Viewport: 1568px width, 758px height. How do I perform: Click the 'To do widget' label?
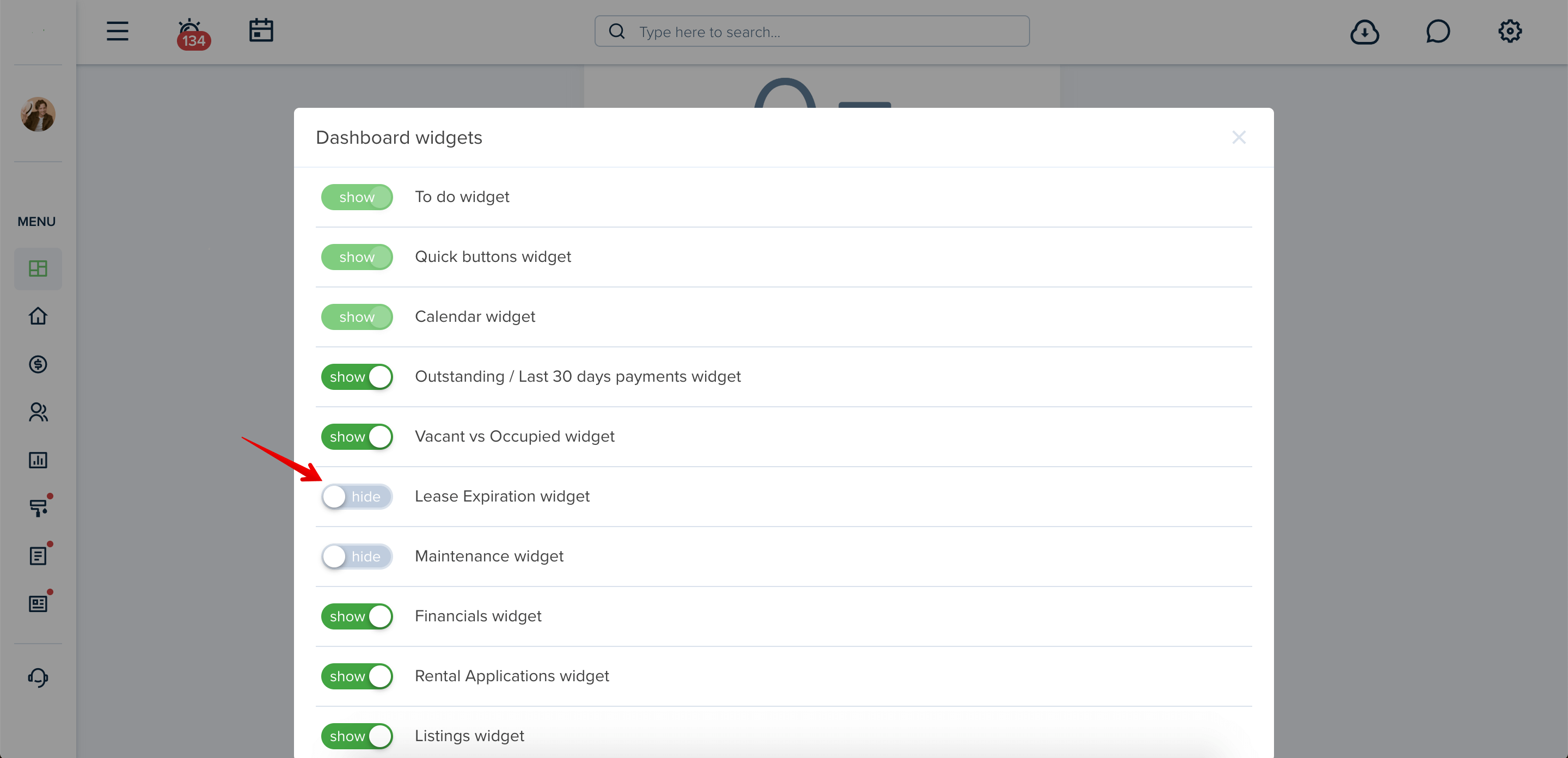point(462,197)
